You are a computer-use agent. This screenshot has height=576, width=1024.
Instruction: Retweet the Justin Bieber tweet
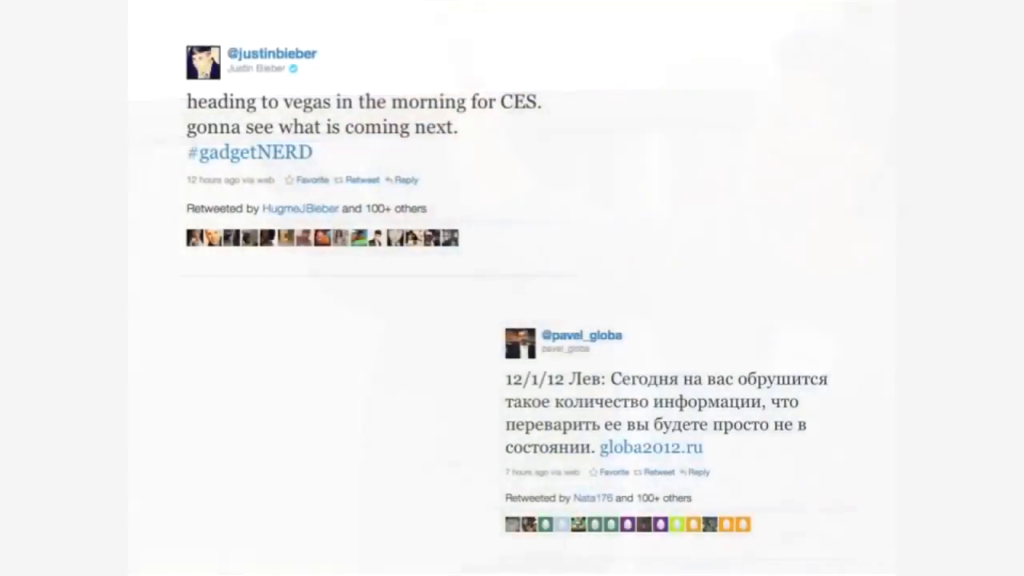click(x=357, y=180)
